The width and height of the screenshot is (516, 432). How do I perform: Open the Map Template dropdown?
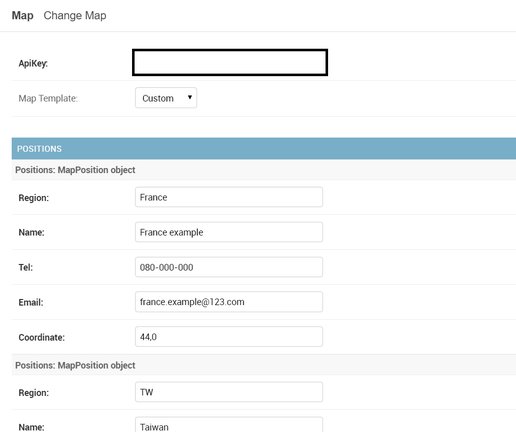[166, 98]
